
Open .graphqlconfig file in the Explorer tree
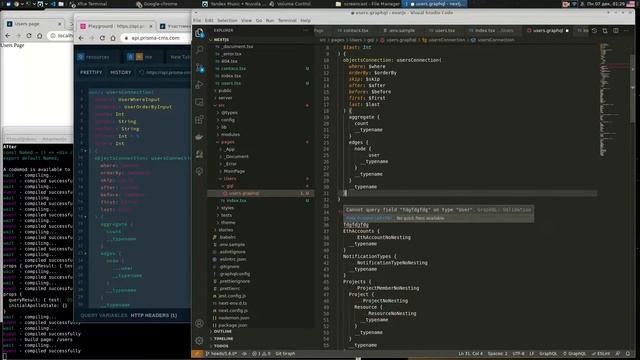(x=261, y=274)
